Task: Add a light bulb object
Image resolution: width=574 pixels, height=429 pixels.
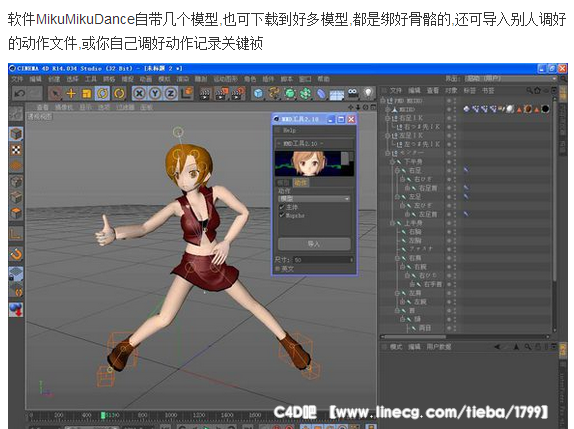Action: 368,94
